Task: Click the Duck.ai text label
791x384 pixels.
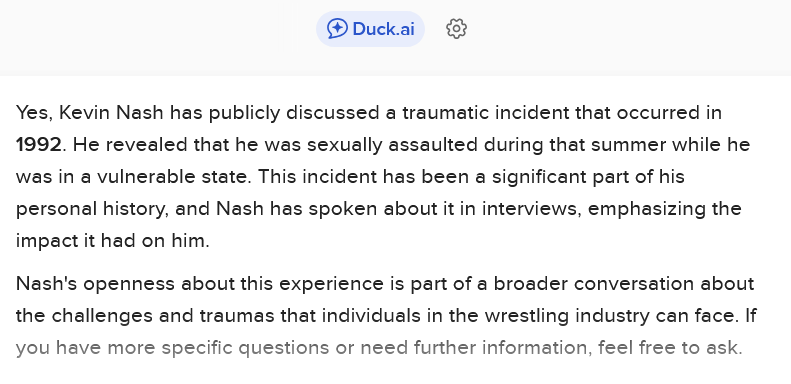Action: click(x=383, y=29)
